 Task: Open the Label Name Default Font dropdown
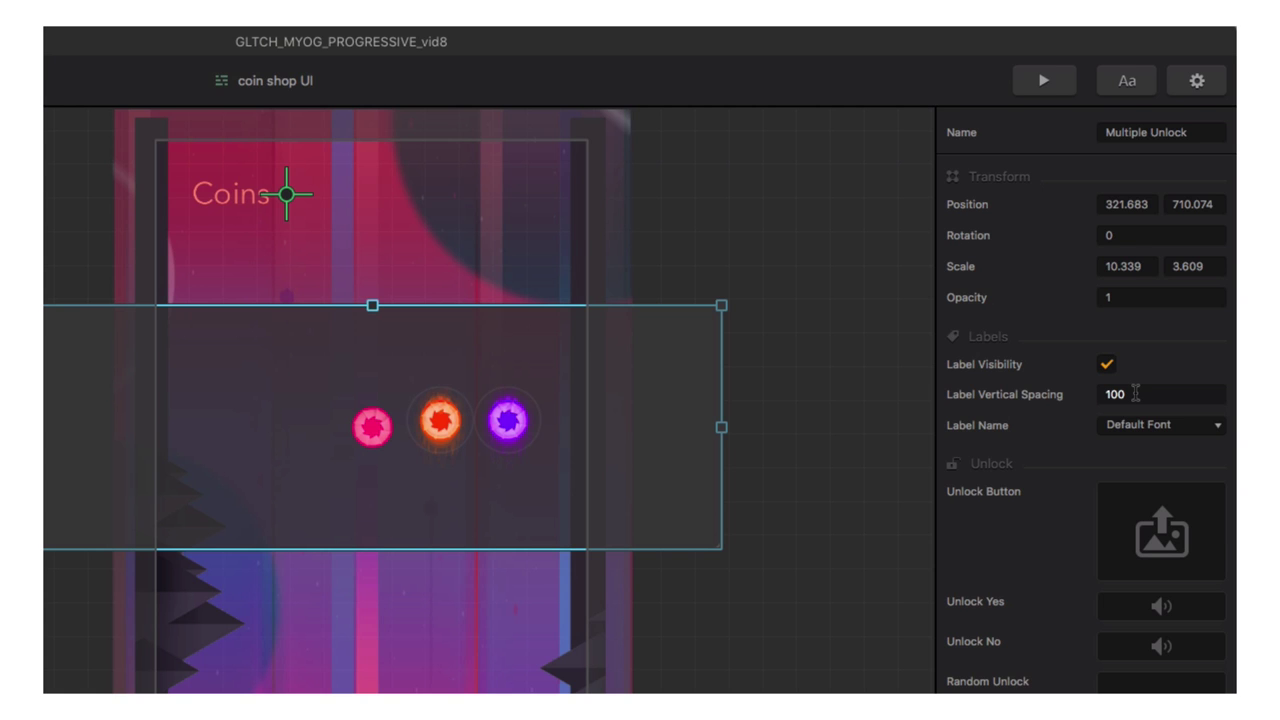coord(1161,425)
